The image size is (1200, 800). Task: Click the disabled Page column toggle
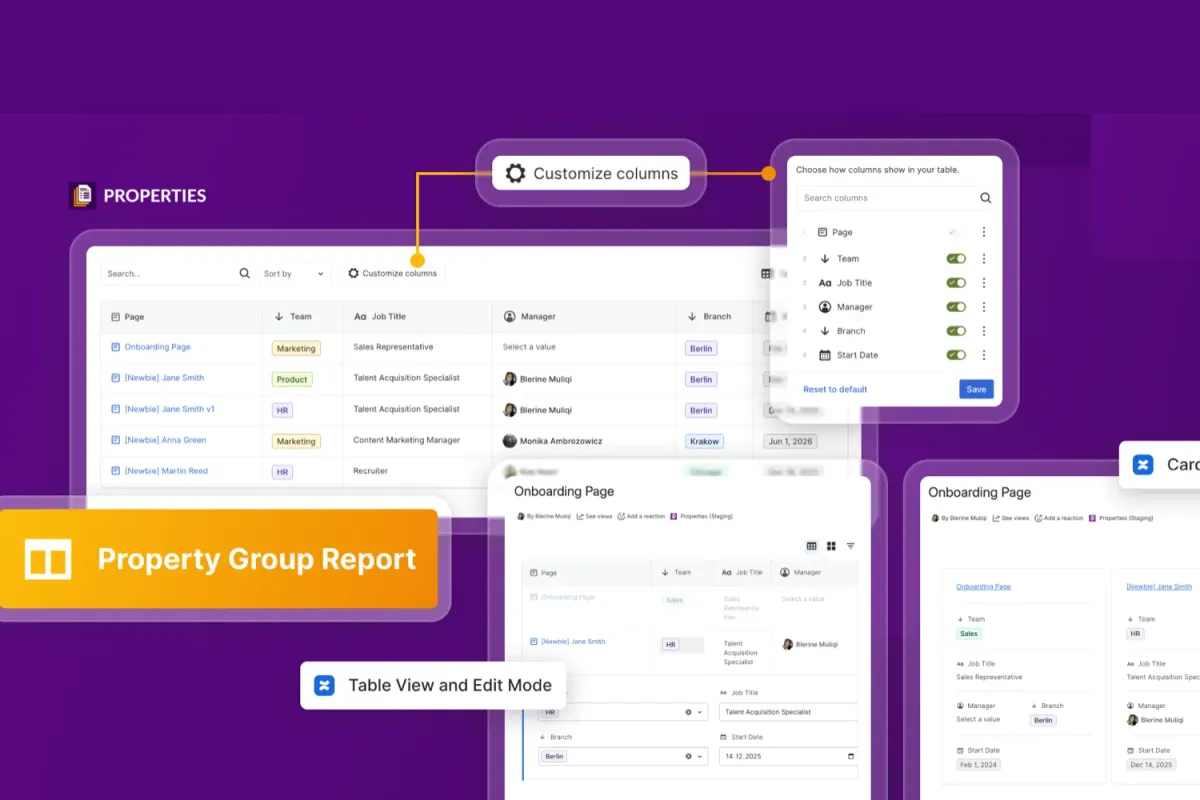click(953, 232)
